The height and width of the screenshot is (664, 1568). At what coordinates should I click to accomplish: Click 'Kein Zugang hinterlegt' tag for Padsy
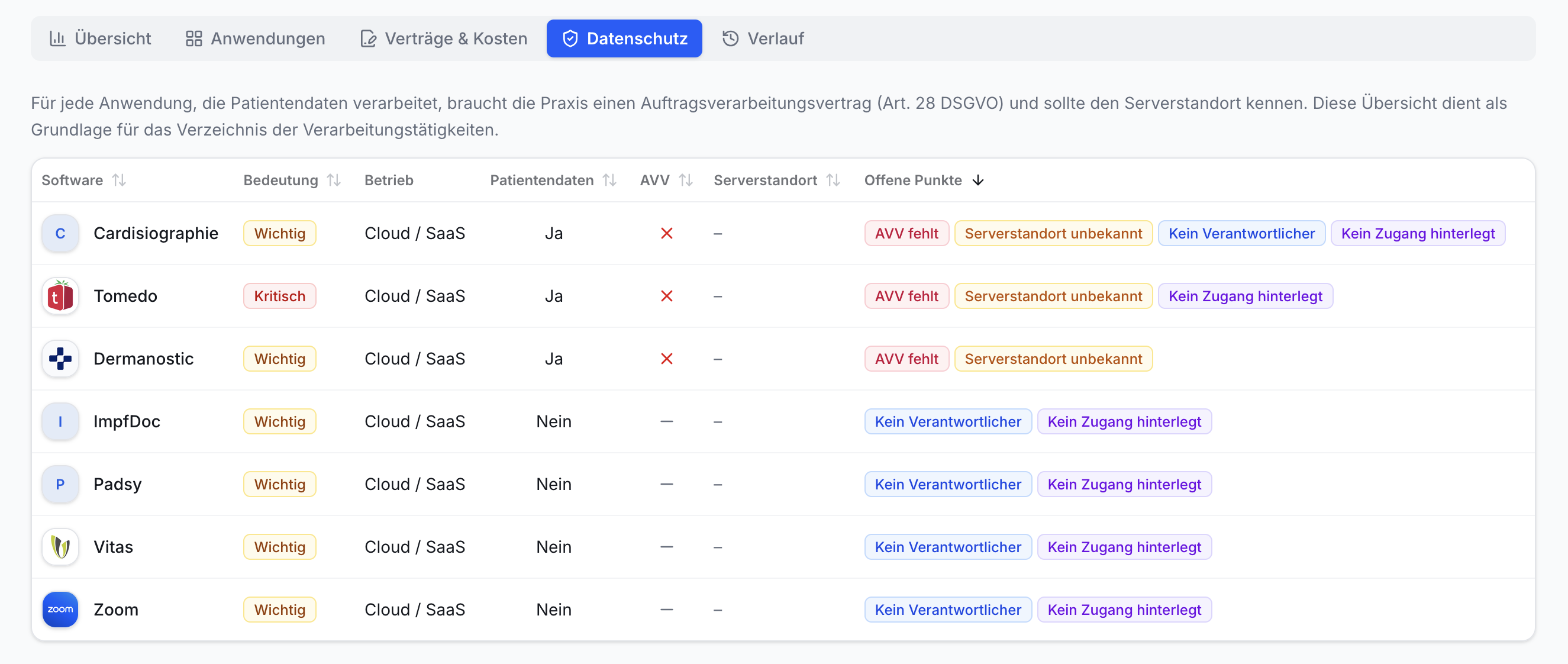(1124, 484)
